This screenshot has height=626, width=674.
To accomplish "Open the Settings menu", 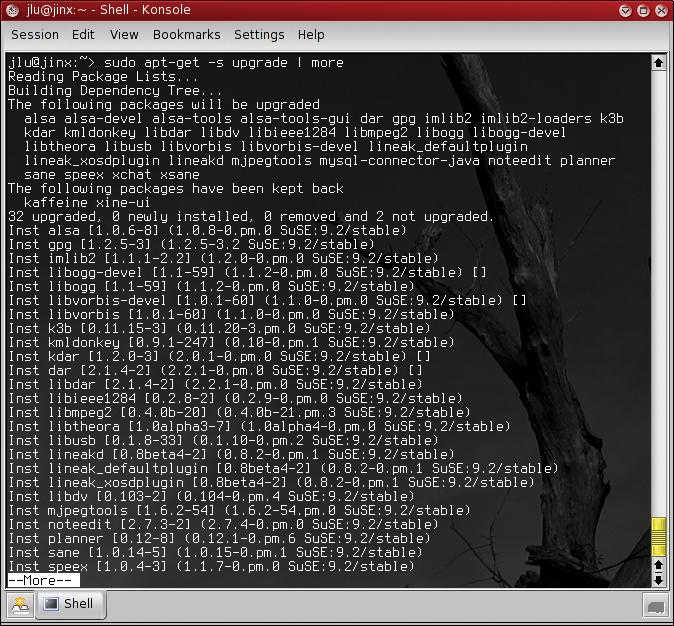I will [x=259, y=34].
